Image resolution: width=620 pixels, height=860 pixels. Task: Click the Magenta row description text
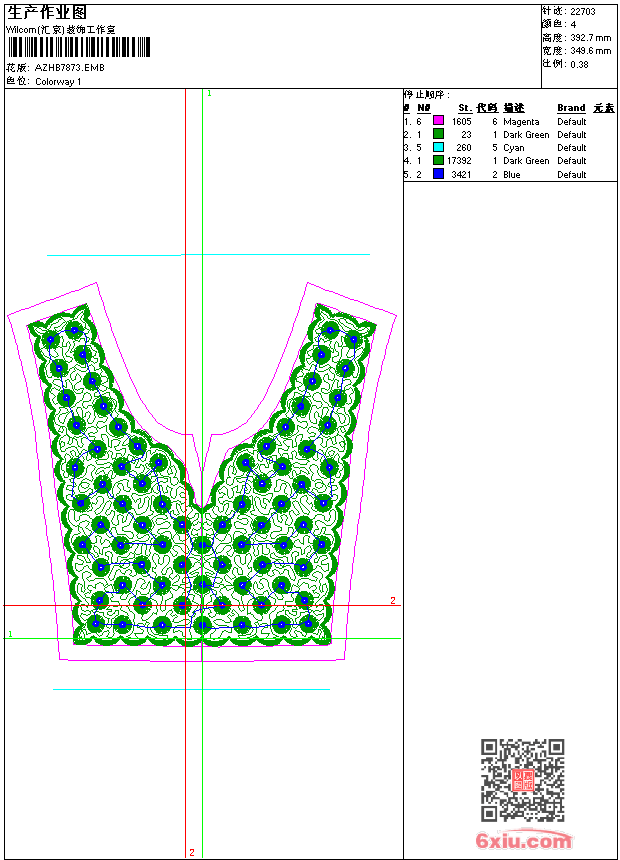click(x=521, y=121)
